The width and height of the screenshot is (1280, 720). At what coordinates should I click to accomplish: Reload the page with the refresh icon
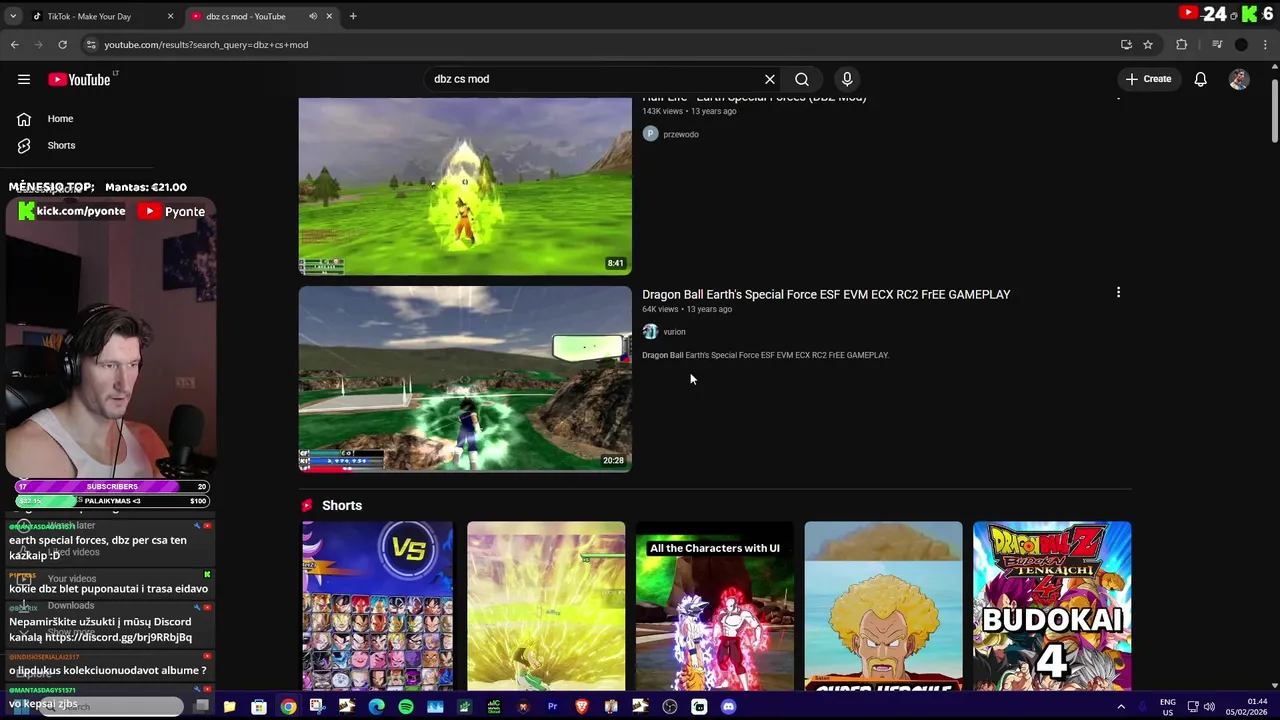(x=62, y=44)
